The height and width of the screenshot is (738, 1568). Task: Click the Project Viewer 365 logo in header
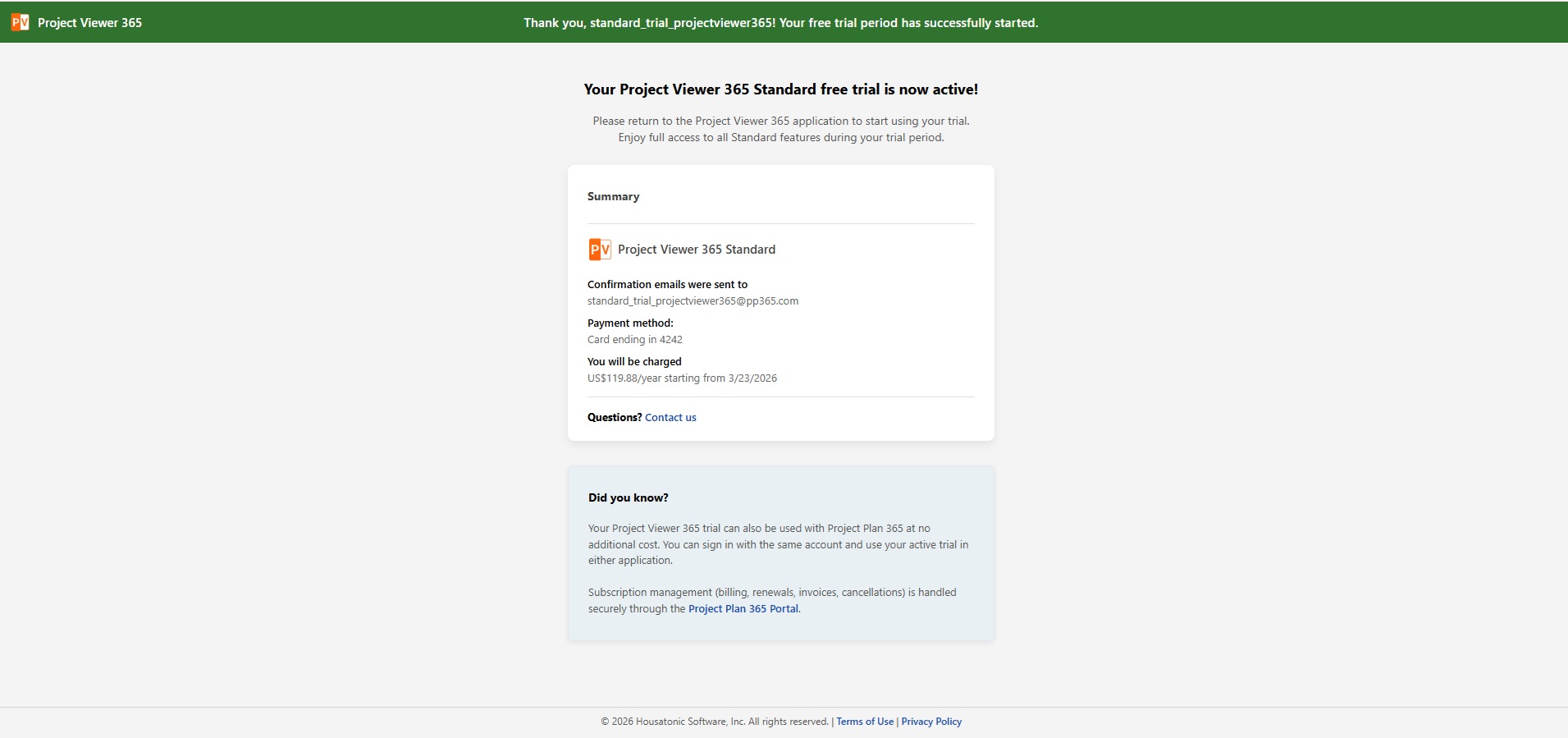coord(21,22)
